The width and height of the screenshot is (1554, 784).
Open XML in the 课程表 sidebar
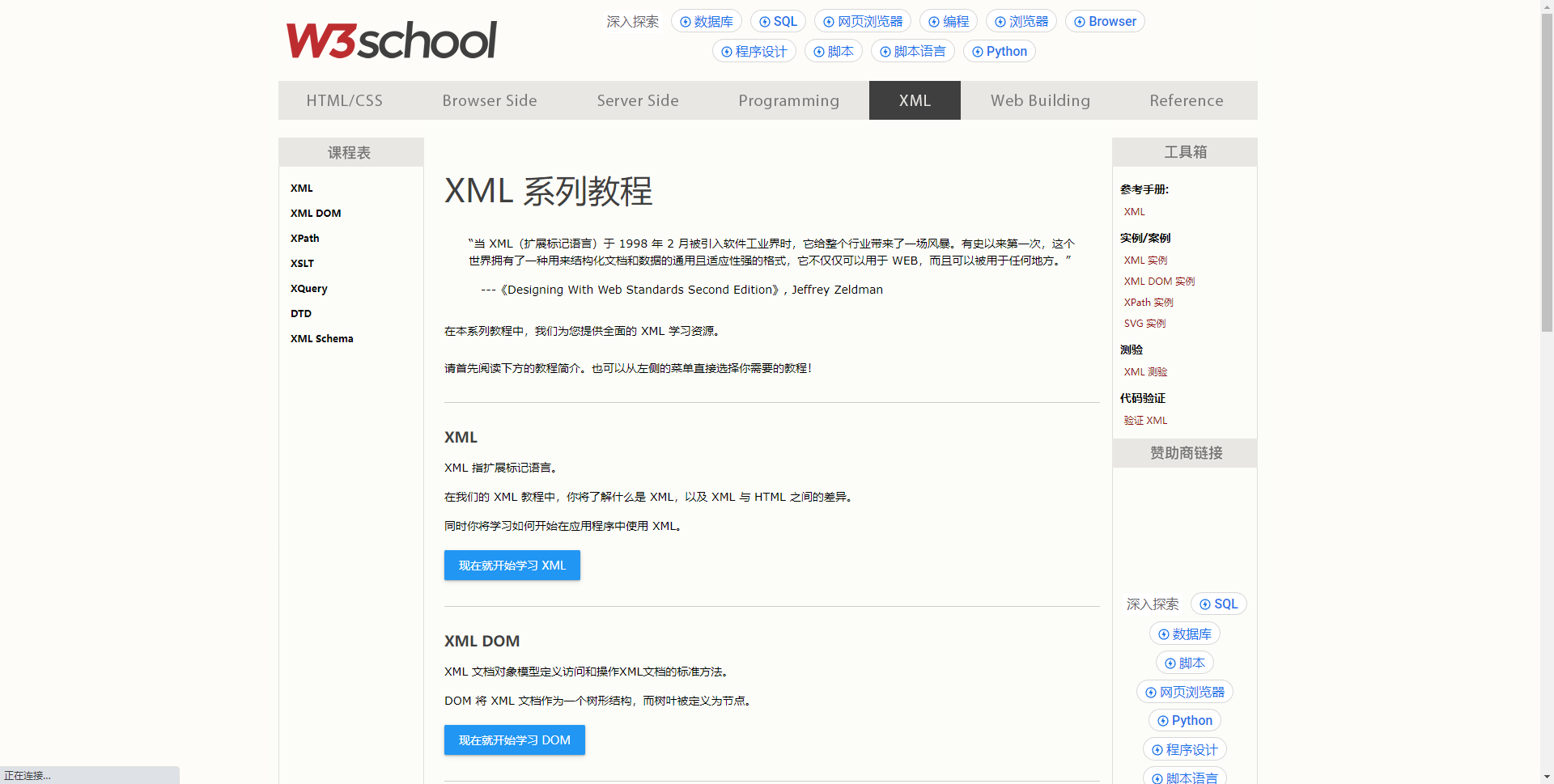coord(302,188)
